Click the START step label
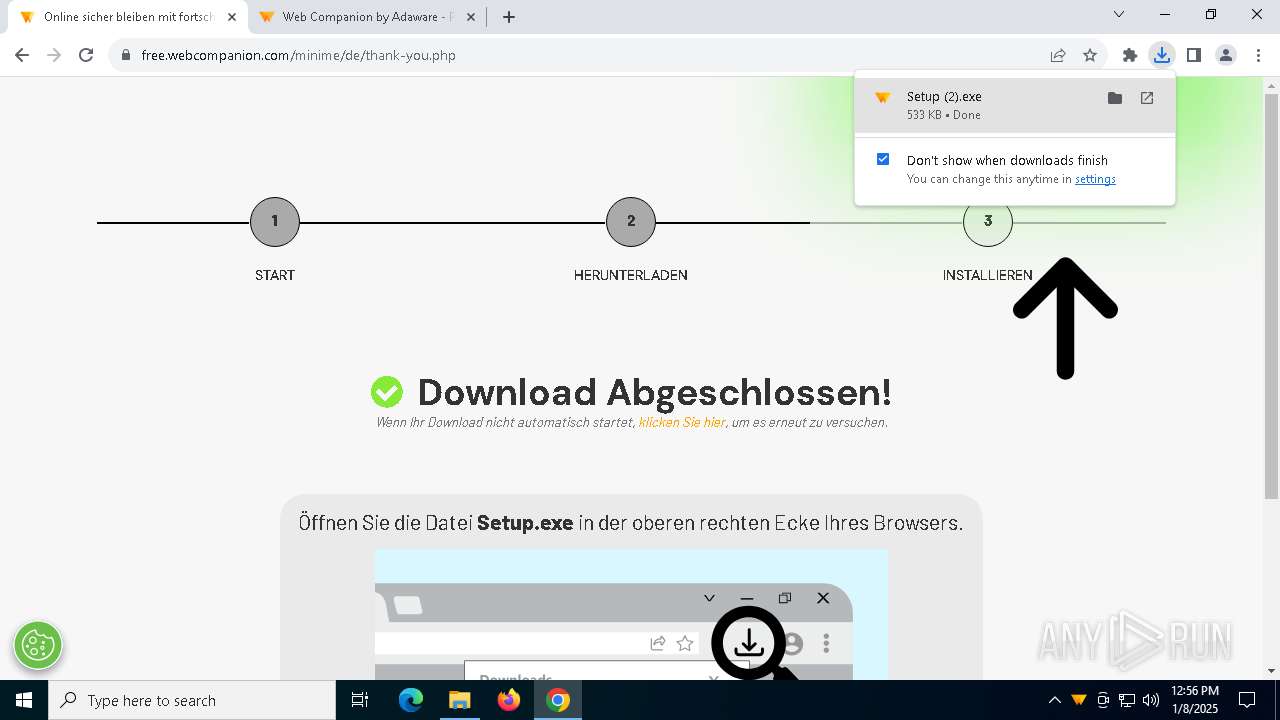The image size is (1280, 720). coord(275,275)
